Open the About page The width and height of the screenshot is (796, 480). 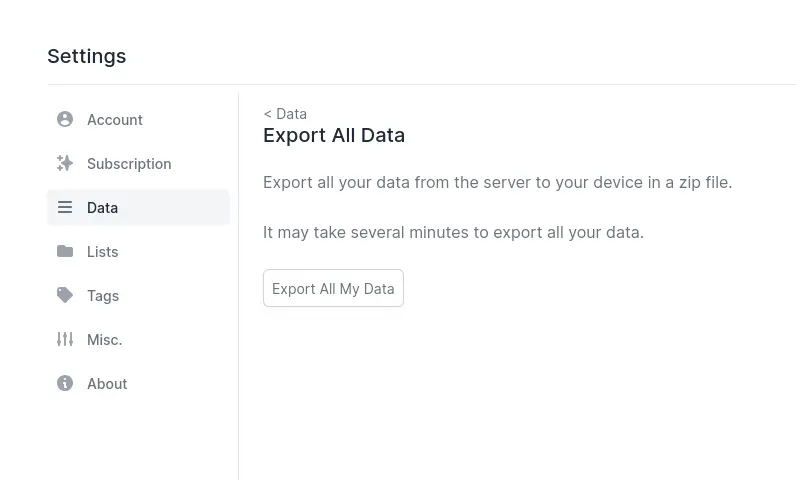point(138,383)
